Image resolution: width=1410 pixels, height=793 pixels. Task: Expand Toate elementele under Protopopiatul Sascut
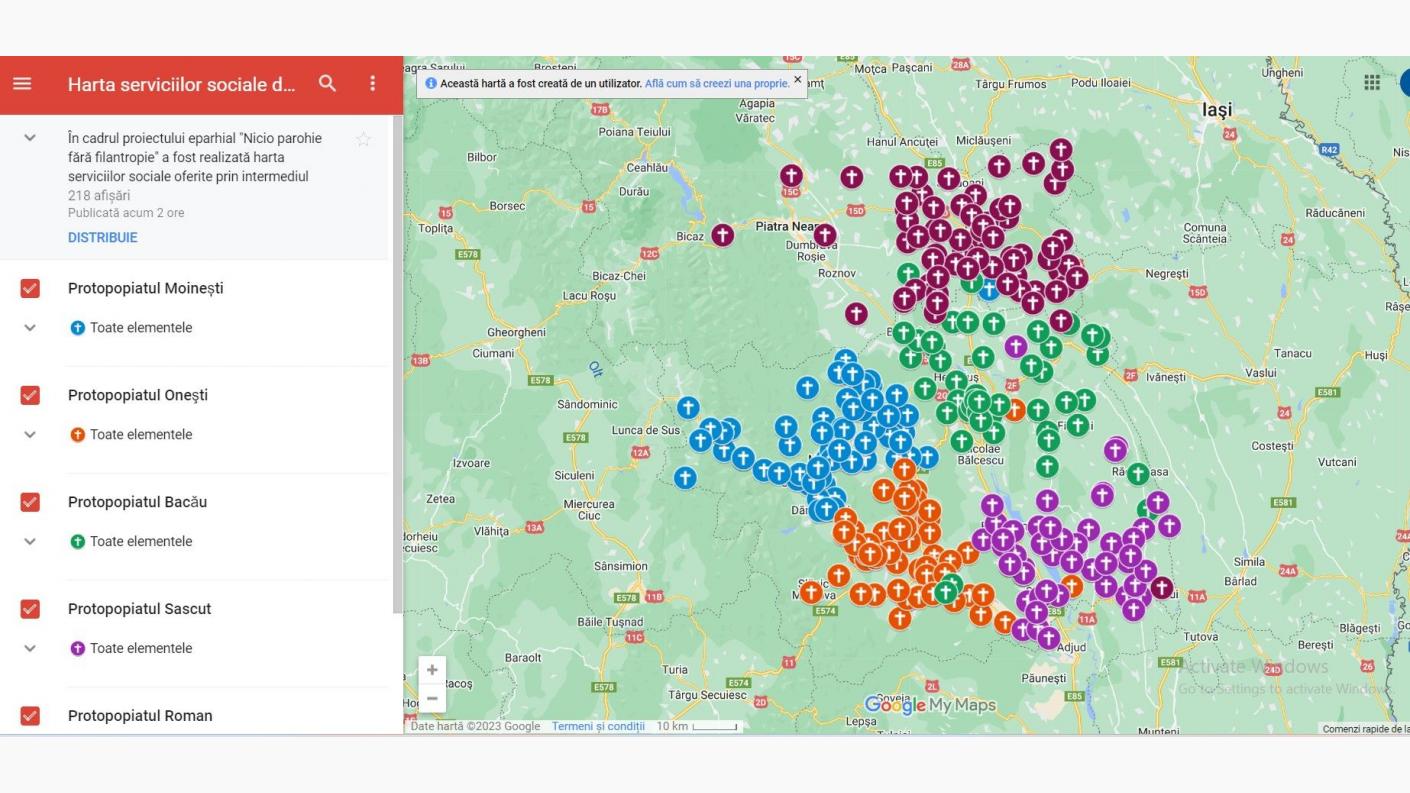tap(29, 648)
